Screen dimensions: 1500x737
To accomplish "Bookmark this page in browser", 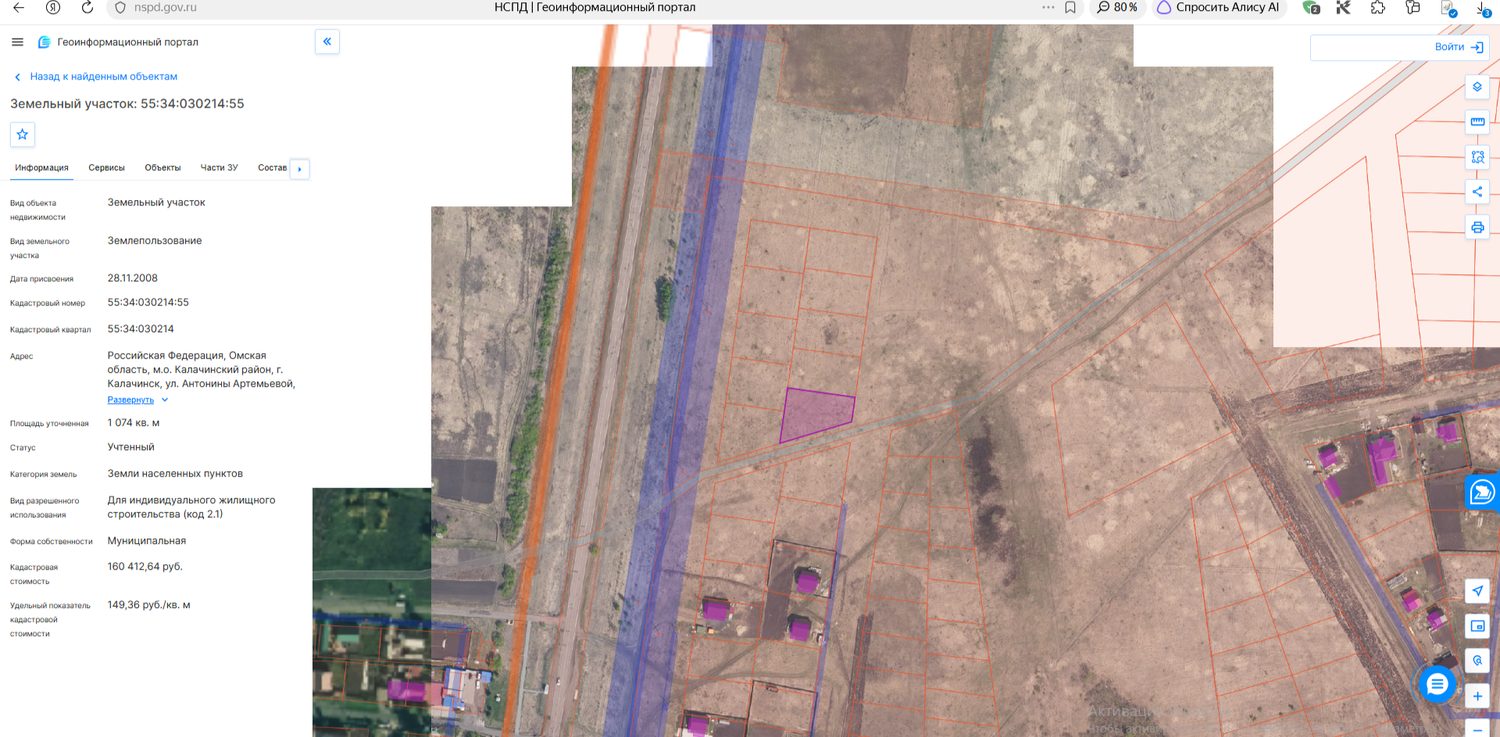I will click(x=1070, y=7).
